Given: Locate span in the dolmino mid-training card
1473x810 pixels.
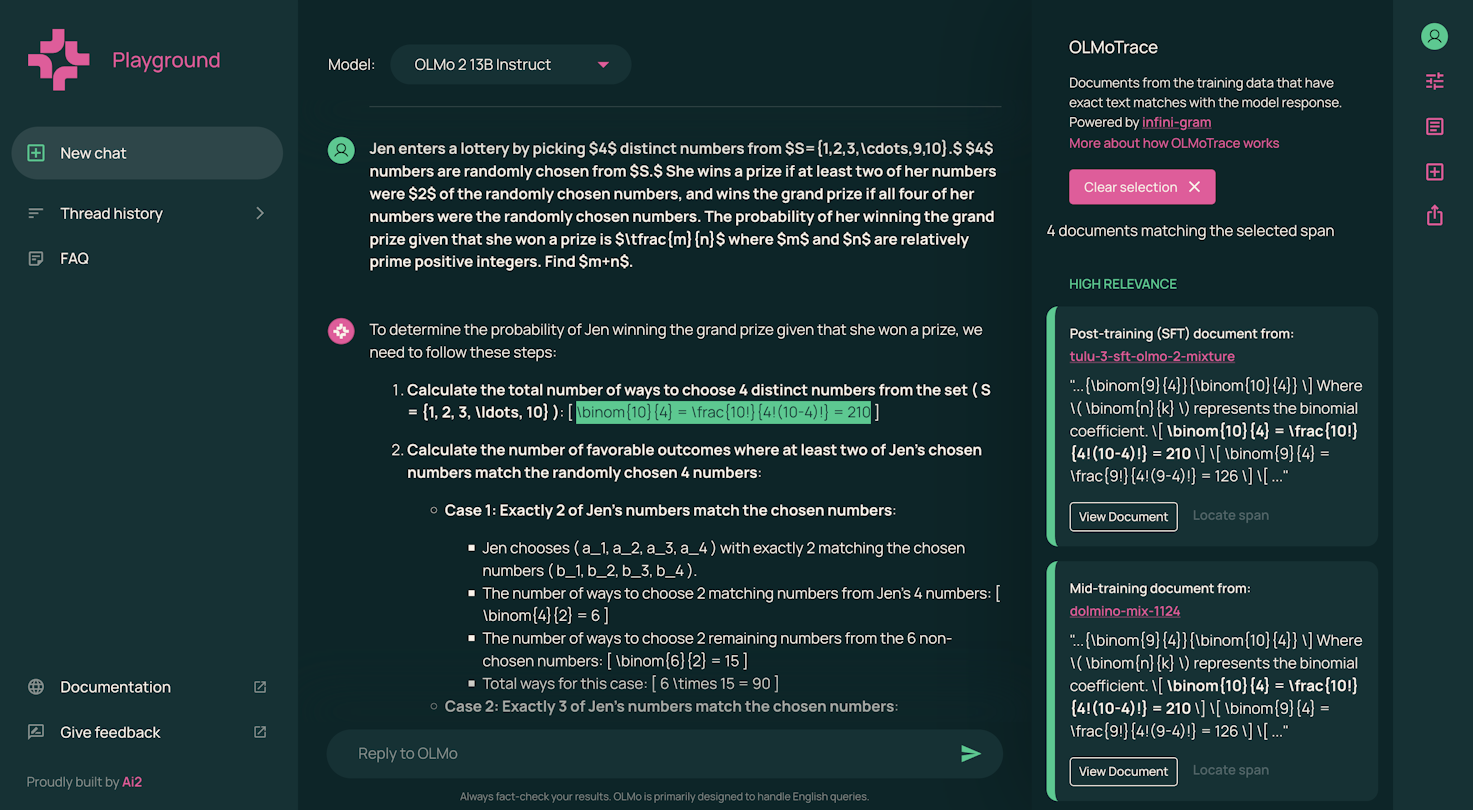Looking at the screenshot, I should (1231, 770).
